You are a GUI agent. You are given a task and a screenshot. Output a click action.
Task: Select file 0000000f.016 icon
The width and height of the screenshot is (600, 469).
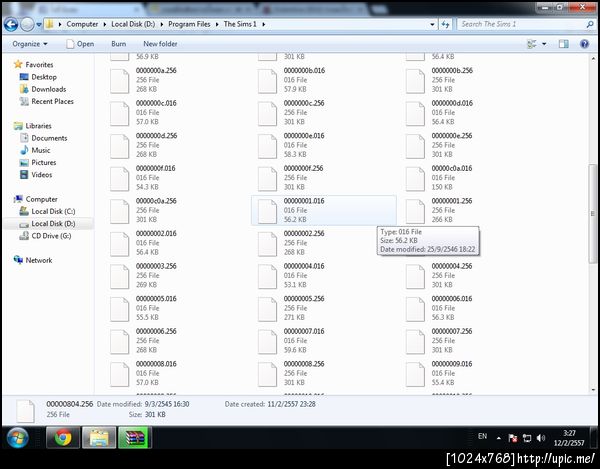pyautogui.click(x=119, y=179)
